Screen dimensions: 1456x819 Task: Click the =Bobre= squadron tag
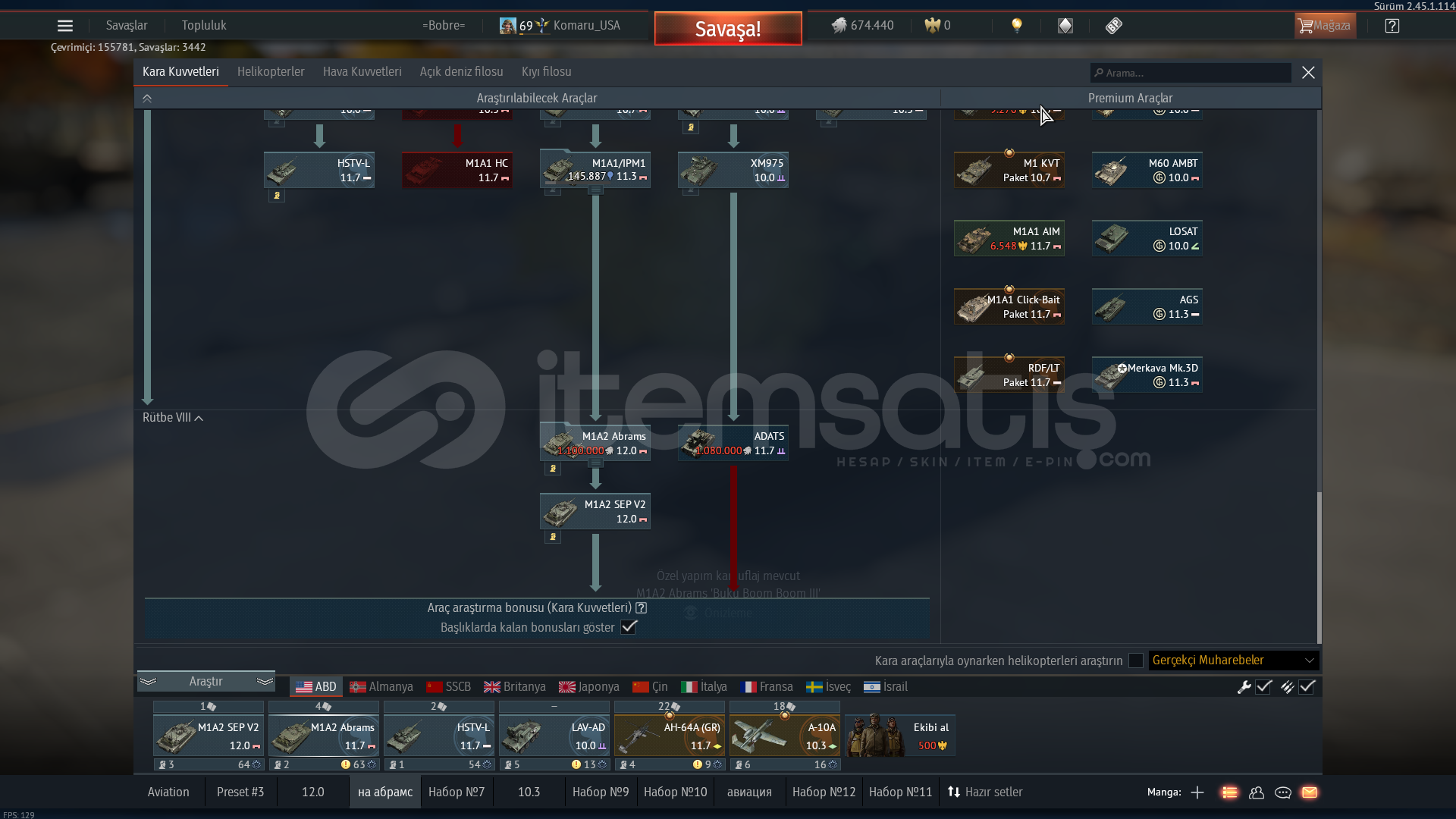[x=444, y=26]
